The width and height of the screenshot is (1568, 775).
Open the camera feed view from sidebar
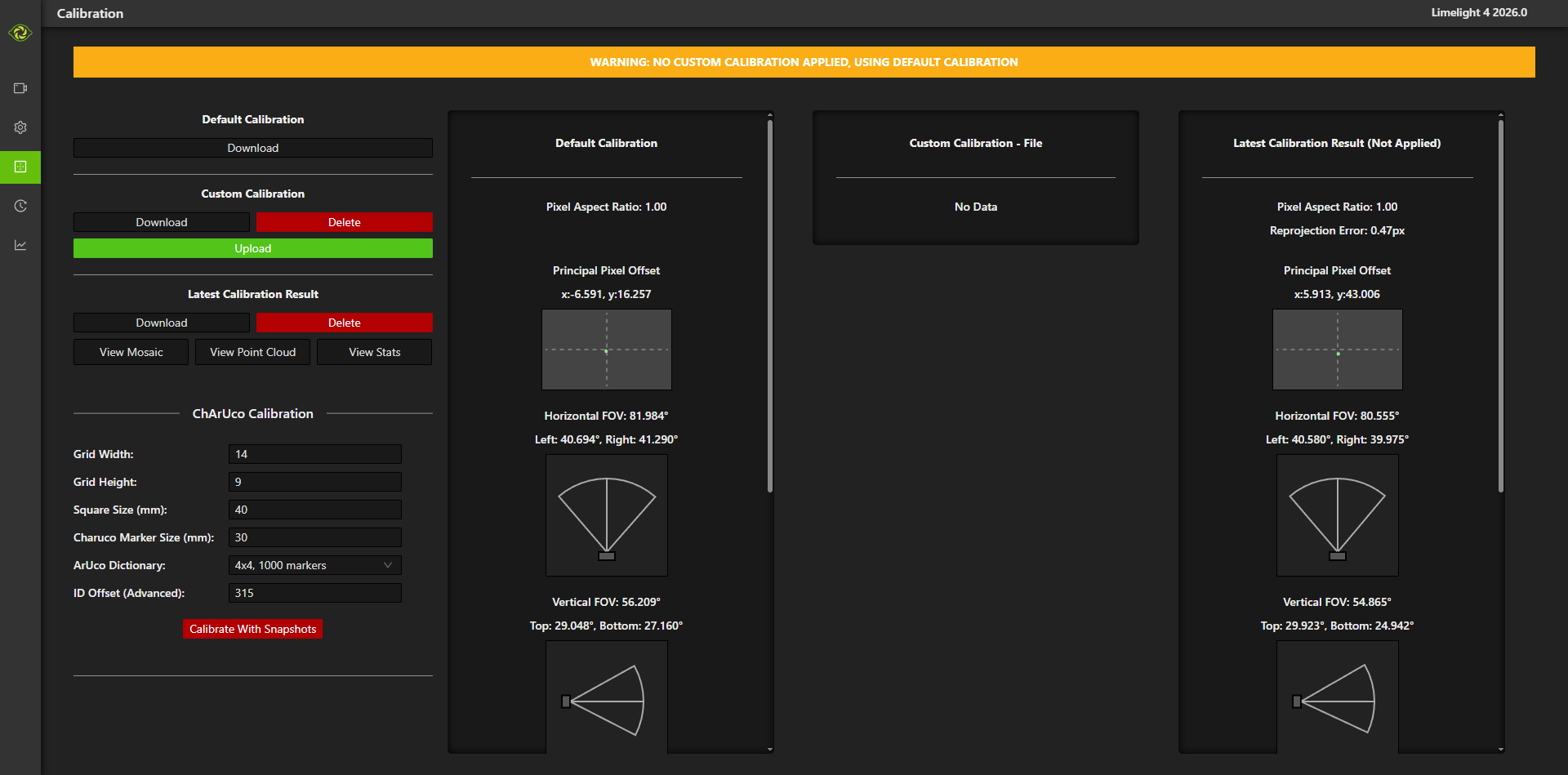[20, 87]
